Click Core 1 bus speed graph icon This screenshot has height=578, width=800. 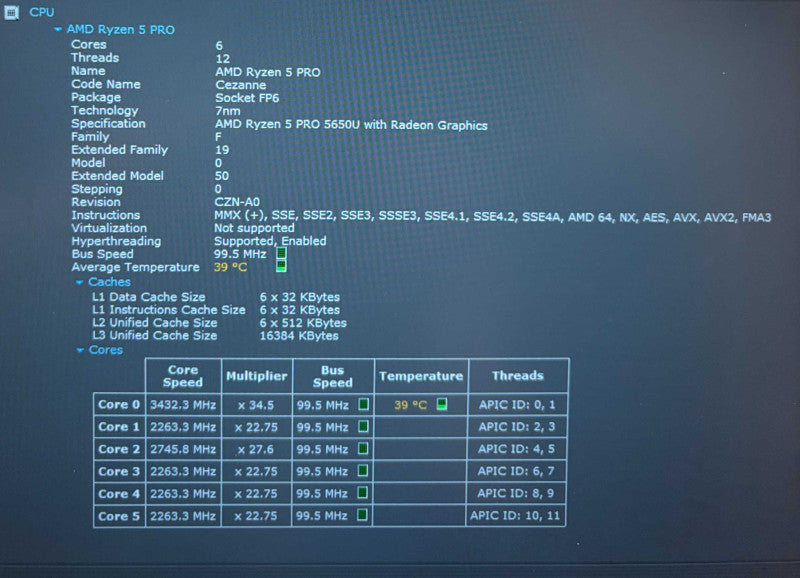[x=363, y=426]
